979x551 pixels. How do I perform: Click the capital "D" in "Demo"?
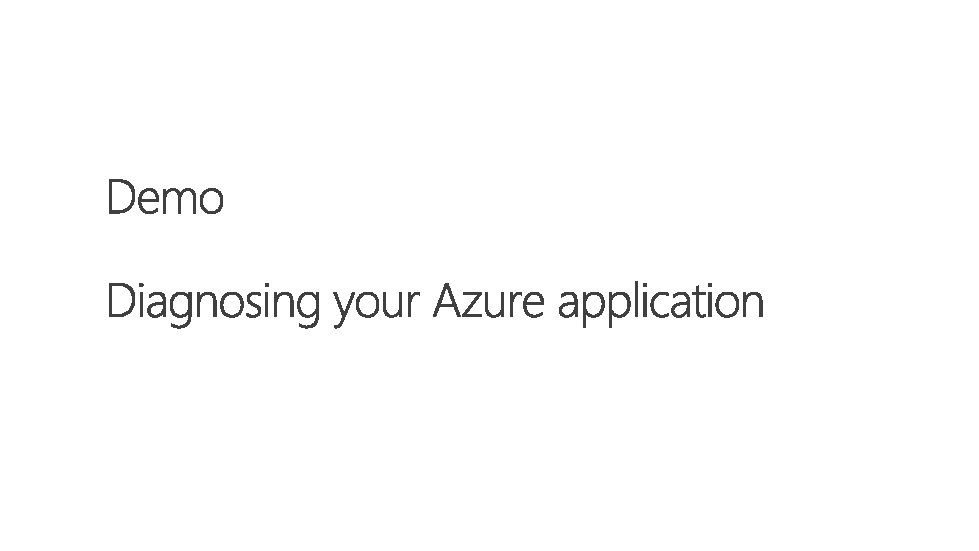tap(121, 197)
